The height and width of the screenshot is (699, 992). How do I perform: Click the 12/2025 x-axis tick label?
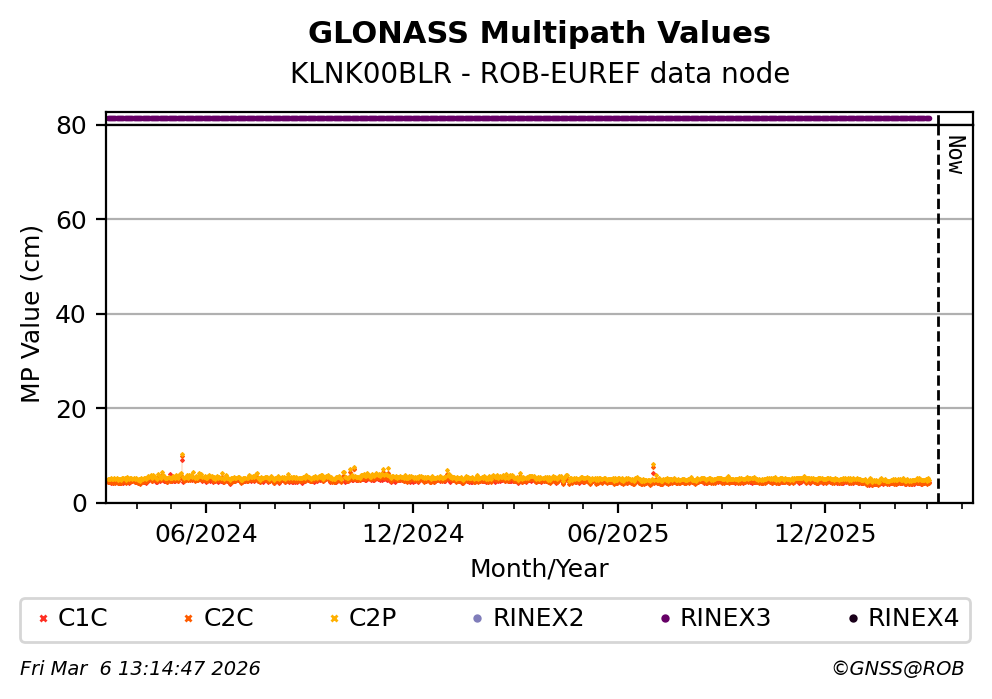(825, 534)
